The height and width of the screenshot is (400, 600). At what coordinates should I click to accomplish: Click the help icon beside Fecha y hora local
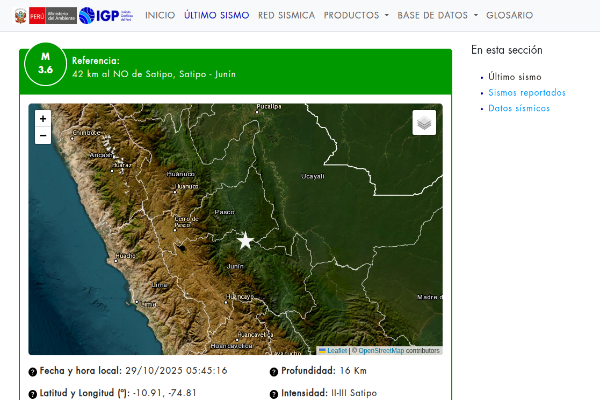[33, 372]
